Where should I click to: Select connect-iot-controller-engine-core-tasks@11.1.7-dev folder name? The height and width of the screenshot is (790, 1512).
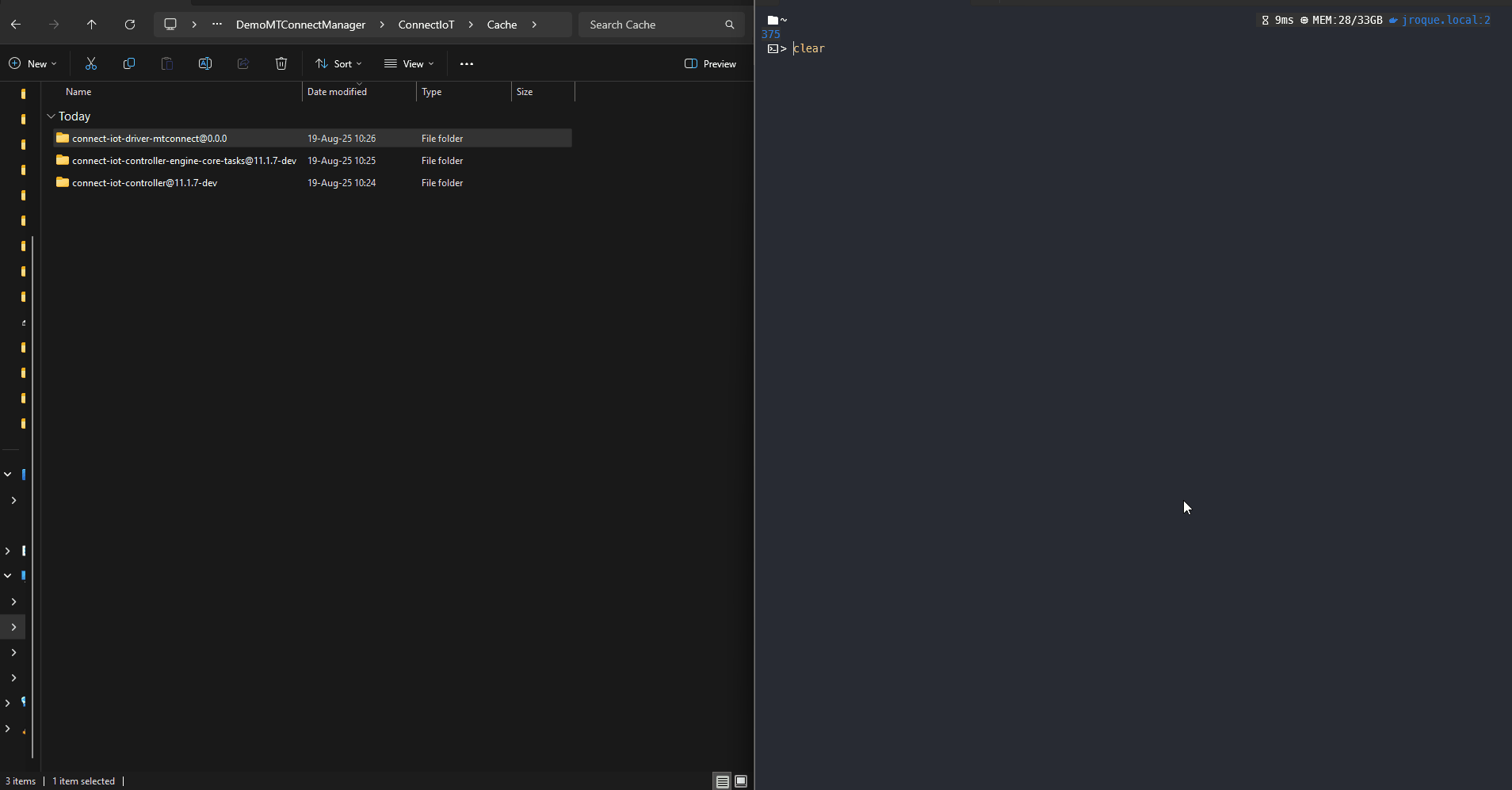184,160
